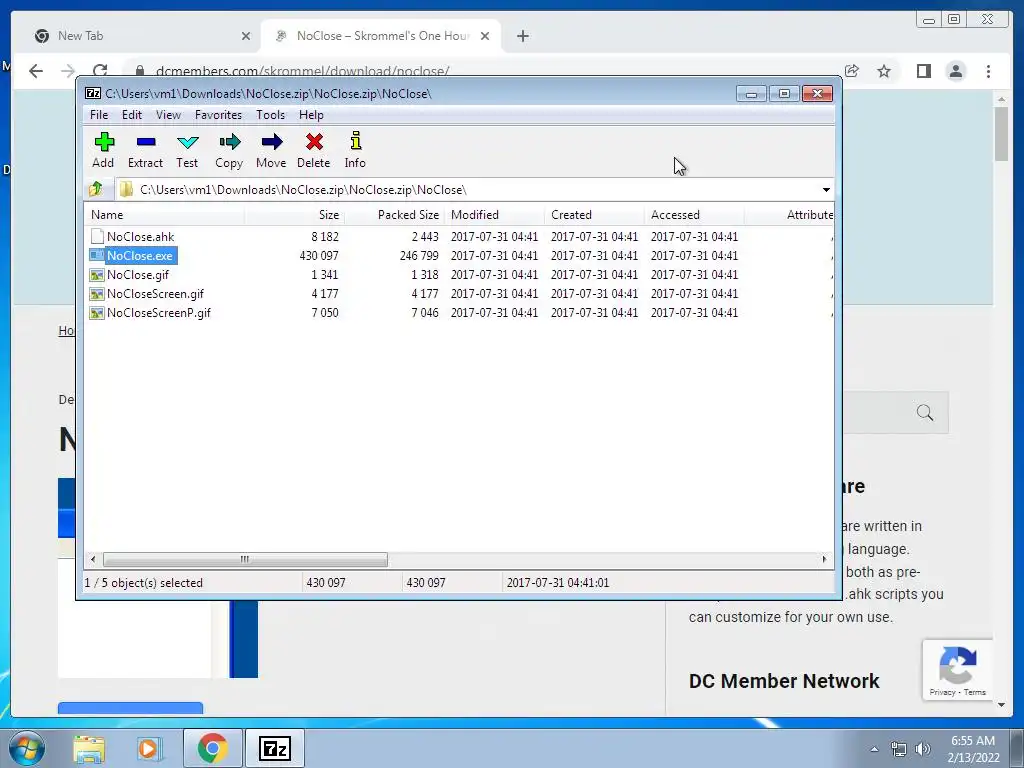Select the NoCloseScreenP.gif file name
1024x768 pixels.
[x=159, y=313]
